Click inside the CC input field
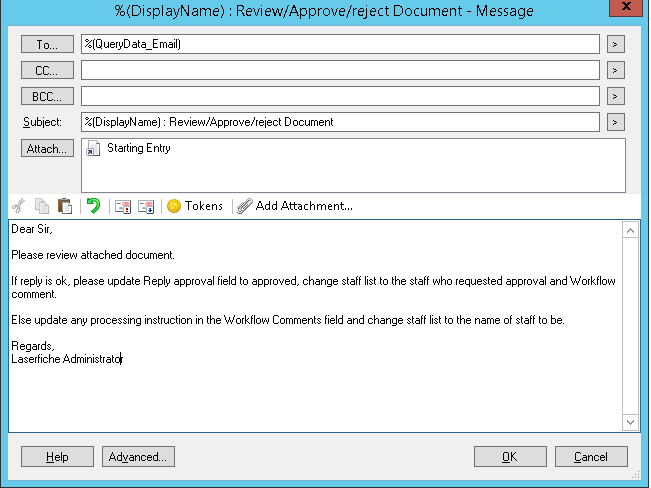 click(x=340, y=70)
